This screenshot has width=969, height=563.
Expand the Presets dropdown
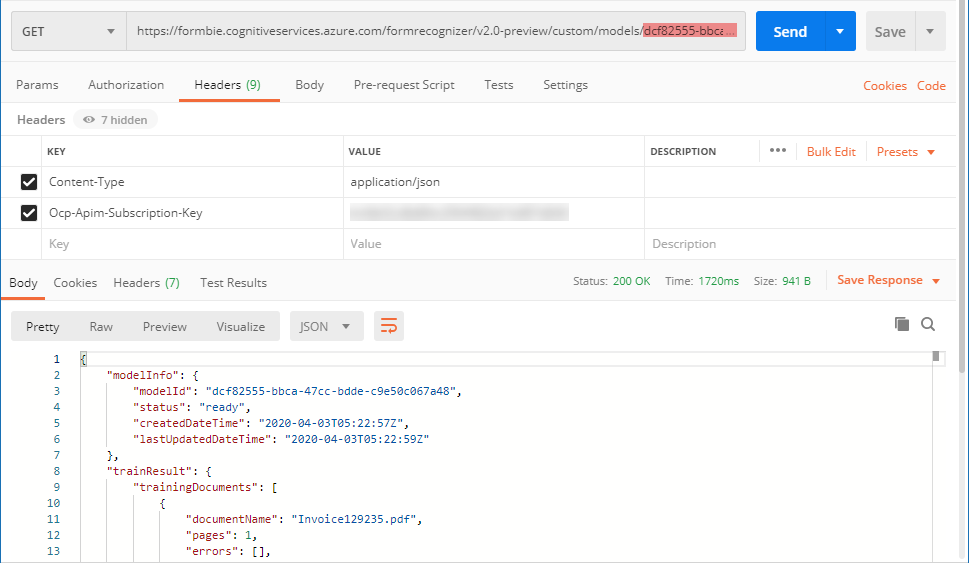(906, 152)
